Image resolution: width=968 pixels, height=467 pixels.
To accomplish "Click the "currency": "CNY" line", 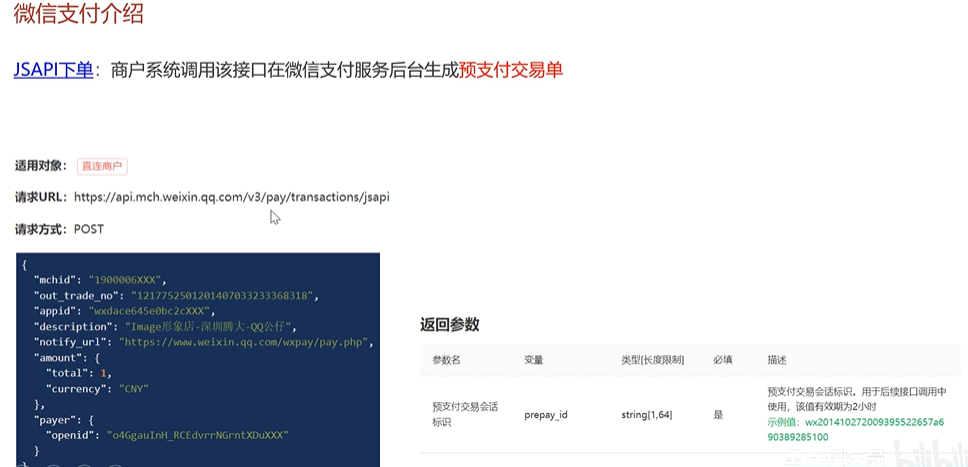I will [98, 389].
